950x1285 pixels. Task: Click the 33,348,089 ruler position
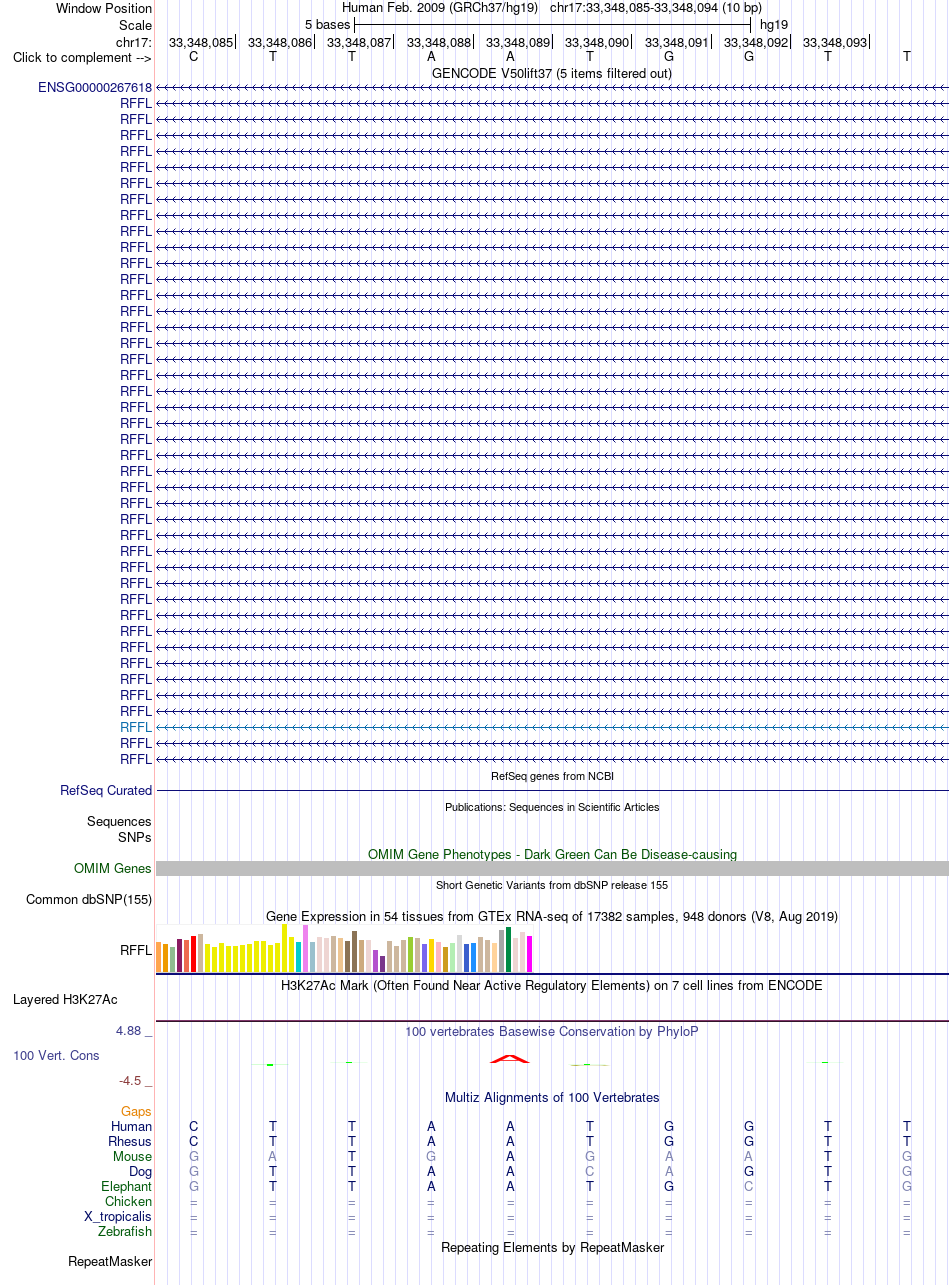click(x=518, y=42)
